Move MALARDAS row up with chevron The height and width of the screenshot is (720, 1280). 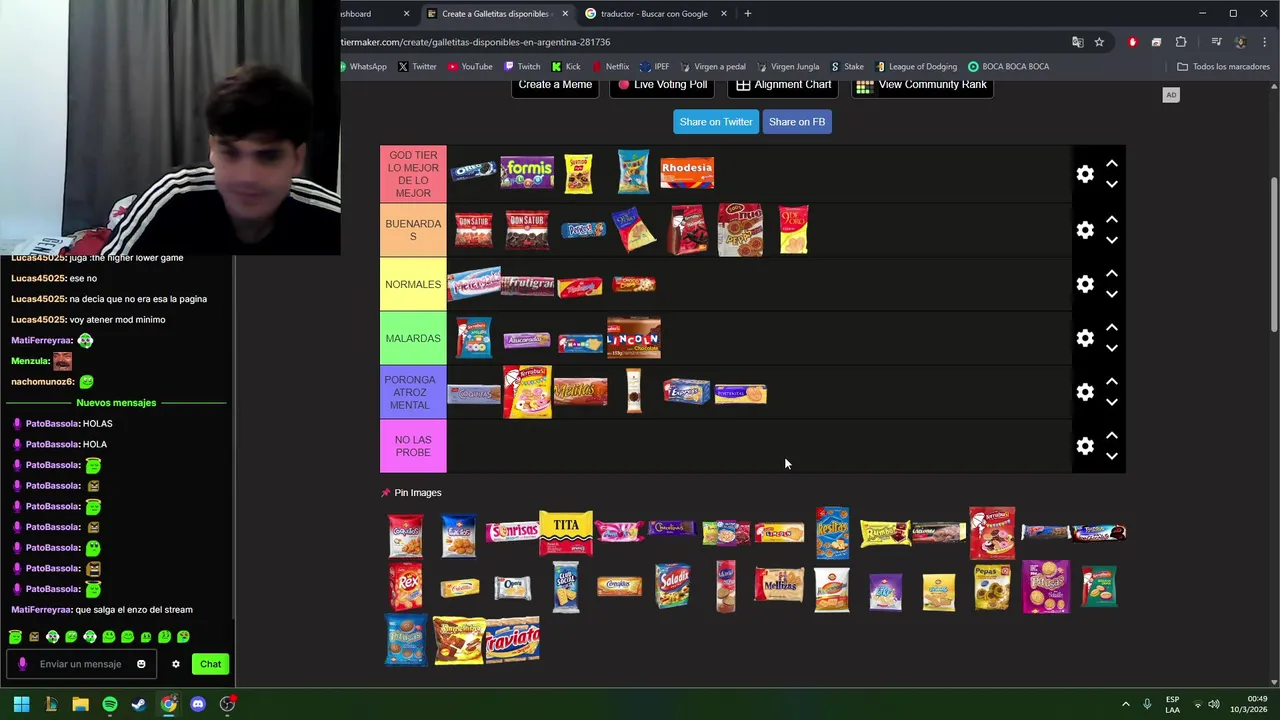(1111, 327)
